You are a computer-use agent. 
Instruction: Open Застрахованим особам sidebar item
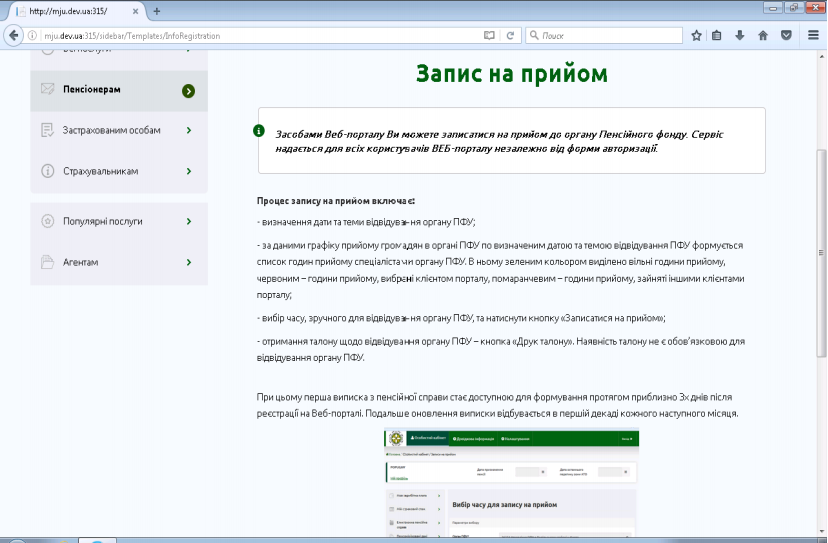[x=119, y=130]
